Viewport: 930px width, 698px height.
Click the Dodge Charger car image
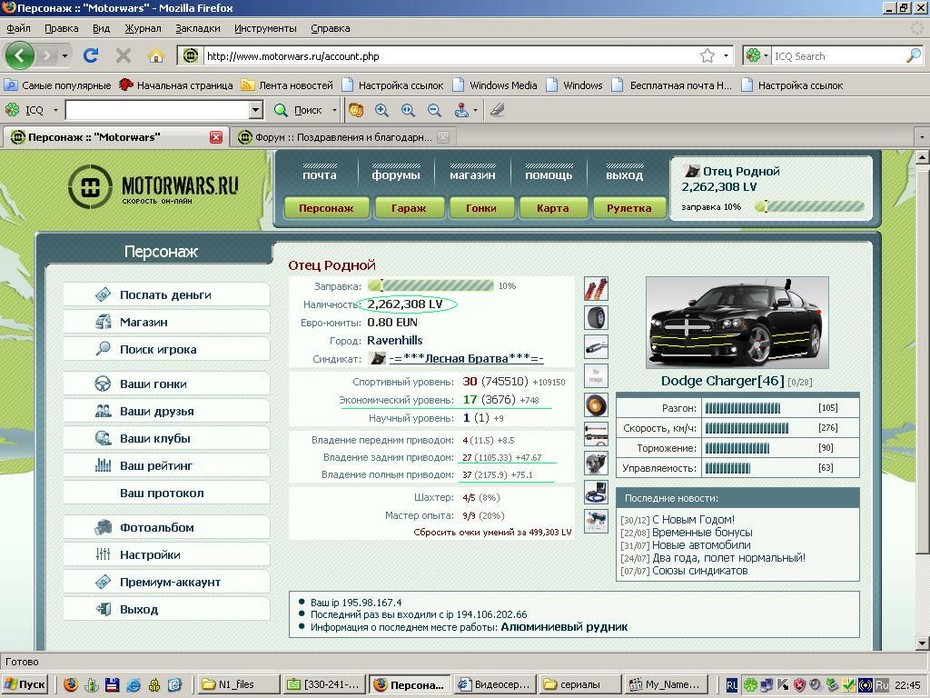[x=737, y=323]
